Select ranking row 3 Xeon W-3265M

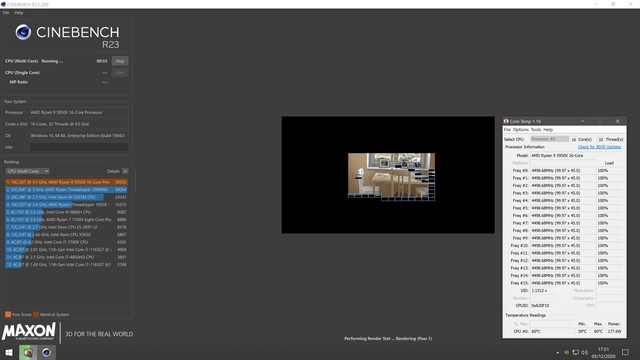tap(66, 197)
